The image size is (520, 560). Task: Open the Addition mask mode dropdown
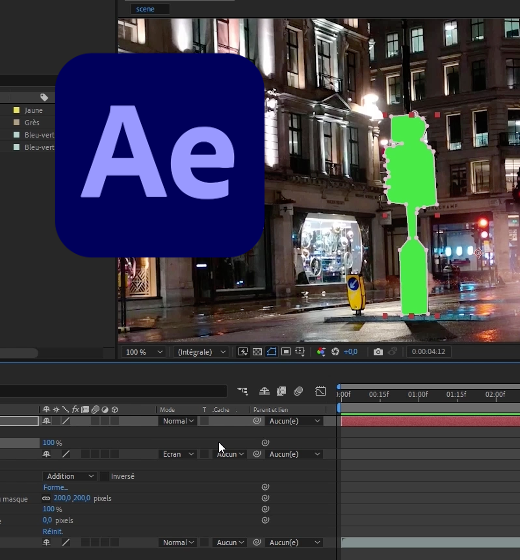(x=70, y=476)
